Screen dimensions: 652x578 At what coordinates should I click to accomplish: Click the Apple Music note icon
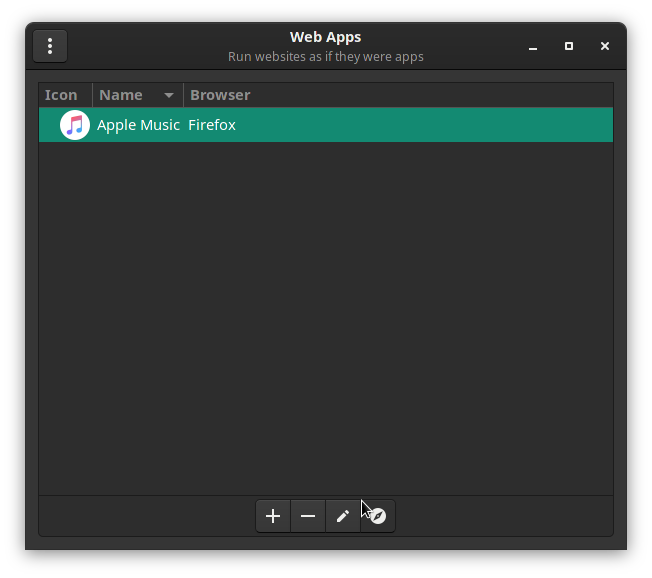pyautogui.click(x=75, y=125)
